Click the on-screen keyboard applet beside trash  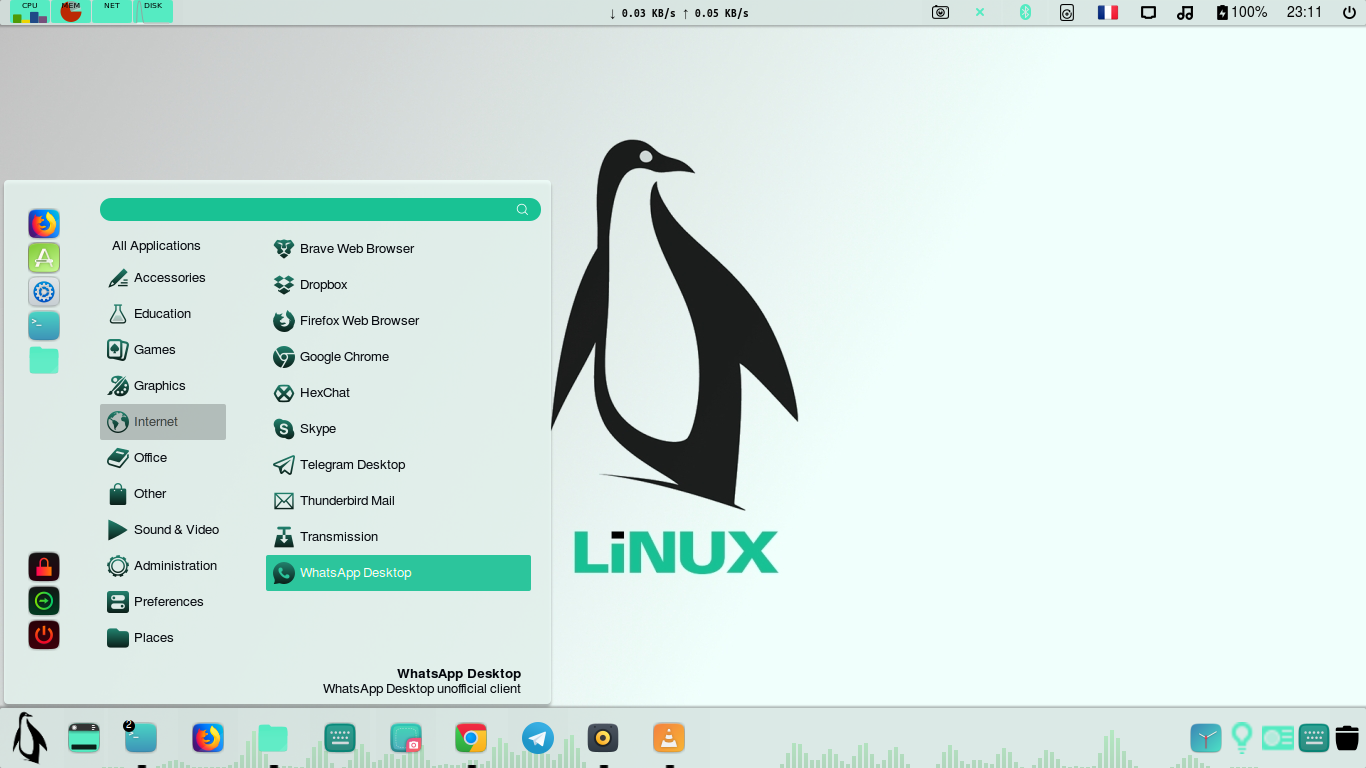tap(1314, 738)
